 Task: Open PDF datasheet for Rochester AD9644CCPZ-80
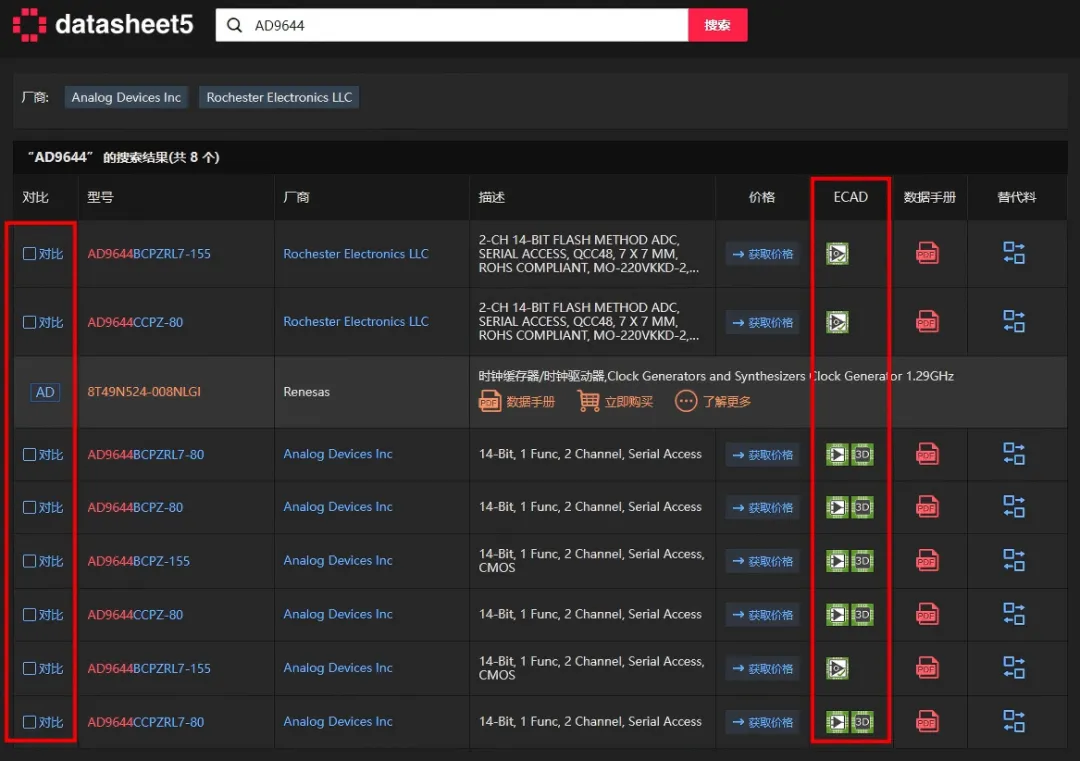[927, 322]
